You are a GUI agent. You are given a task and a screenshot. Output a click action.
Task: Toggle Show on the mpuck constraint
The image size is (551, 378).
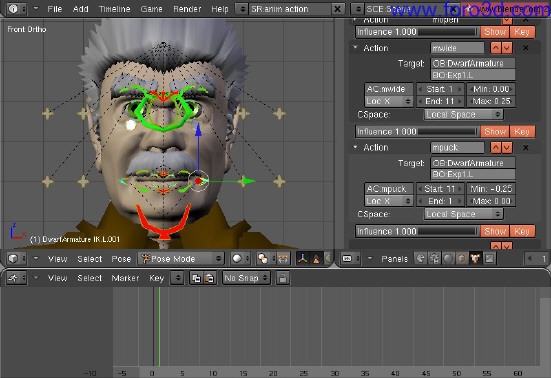pos(495,231)
